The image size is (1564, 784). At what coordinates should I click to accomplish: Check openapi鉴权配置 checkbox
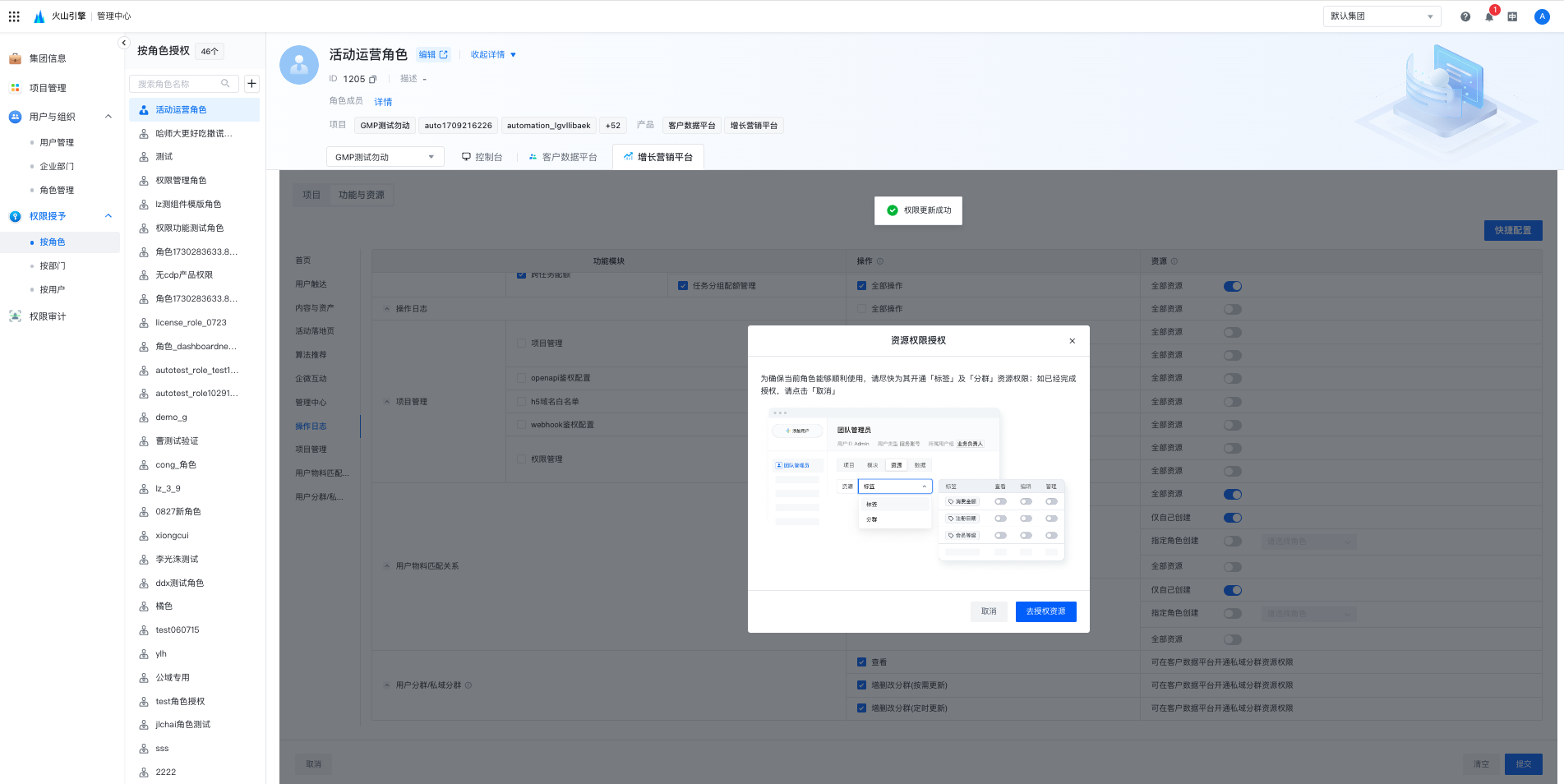[521, 378]
